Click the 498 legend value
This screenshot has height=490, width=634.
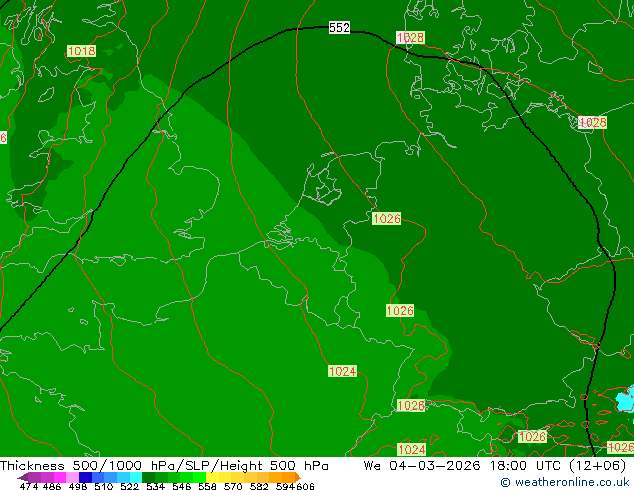[x=78, y=486]
